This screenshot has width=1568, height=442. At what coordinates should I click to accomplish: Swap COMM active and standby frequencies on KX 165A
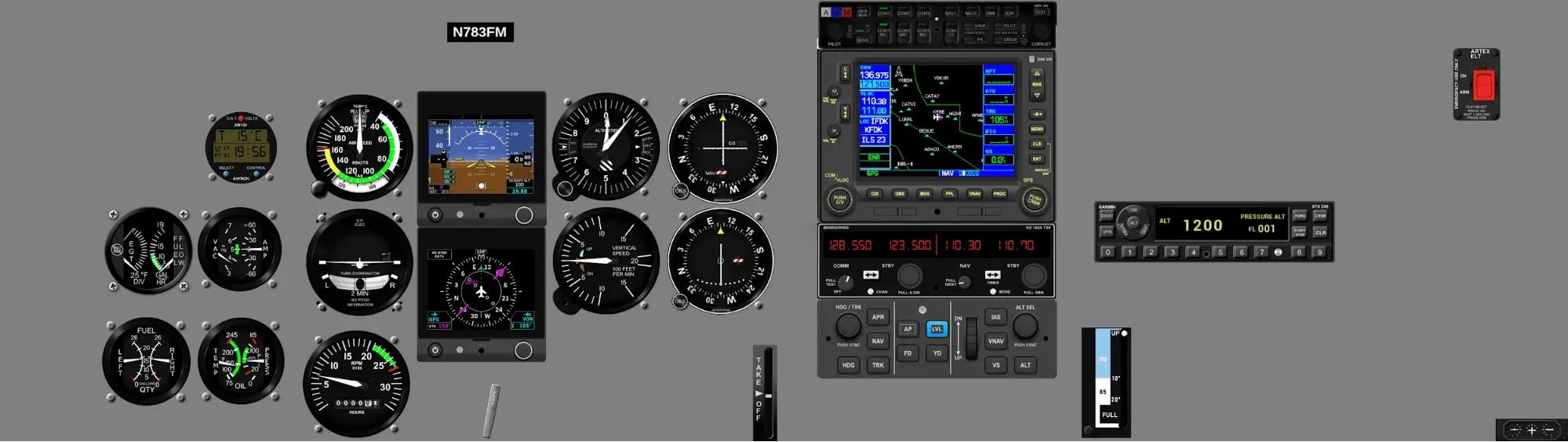(x=871, y=275)
